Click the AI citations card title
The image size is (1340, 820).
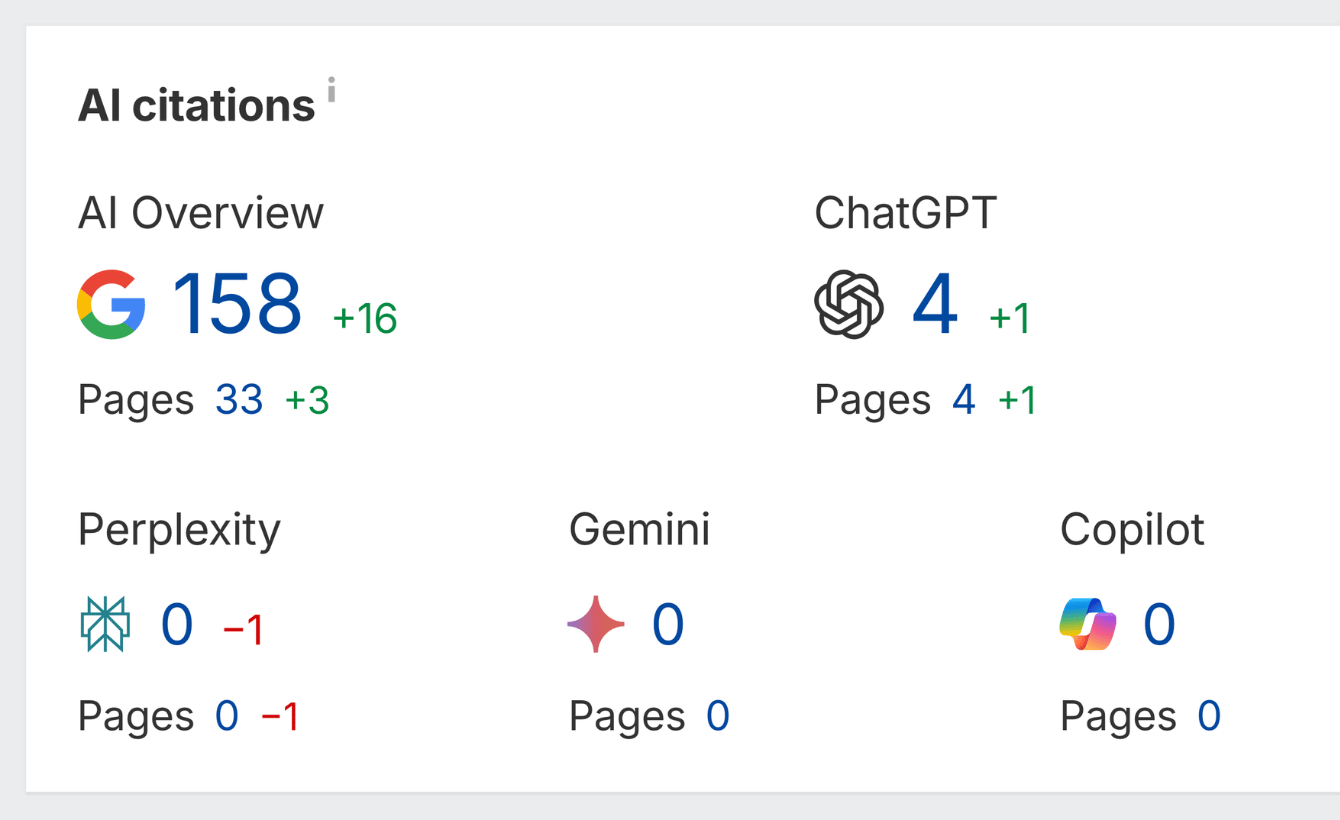point(197,103)
